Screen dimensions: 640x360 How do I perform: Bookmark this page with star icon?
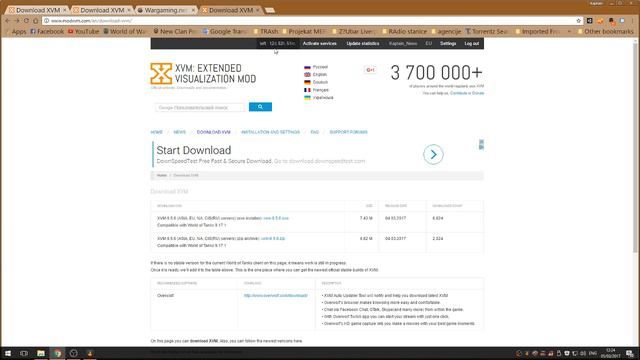578,20
